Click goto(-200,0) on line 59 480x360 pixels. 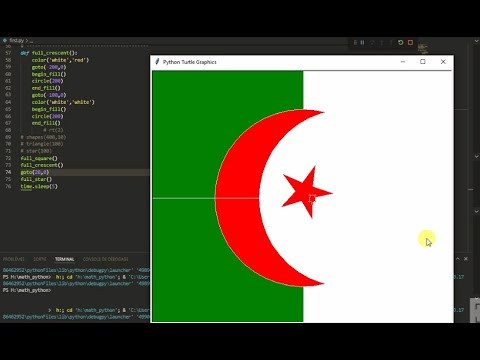point(49,67)
